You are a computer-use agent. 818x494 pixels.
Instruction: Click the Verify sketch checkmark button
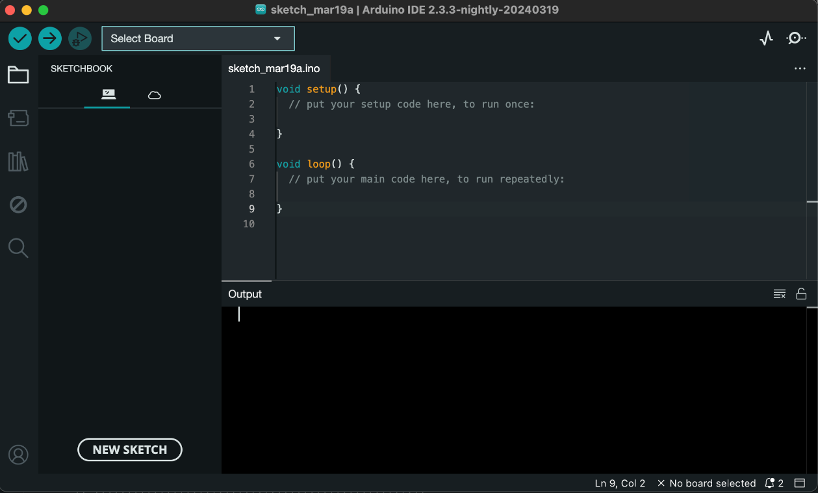(20, 38)
